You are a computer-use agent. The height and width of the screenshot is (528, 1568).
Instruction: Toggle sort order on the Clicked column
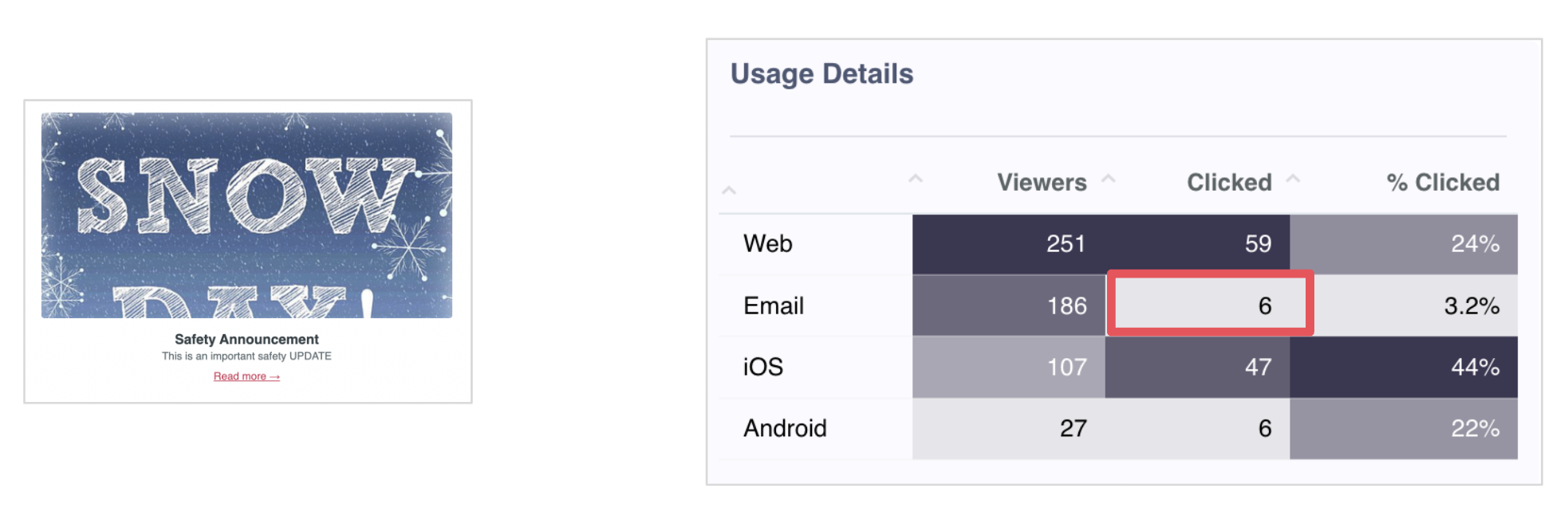click(1294, 180)
